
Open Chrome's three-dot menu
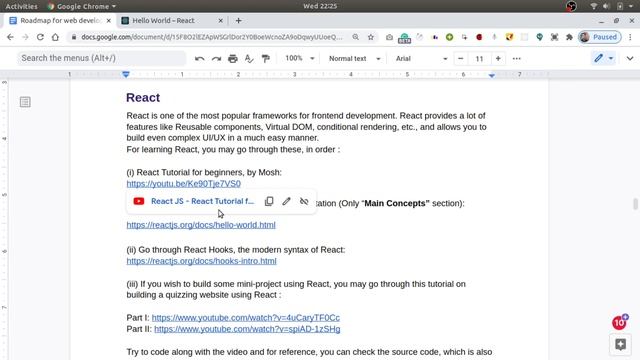click(630, 37)
